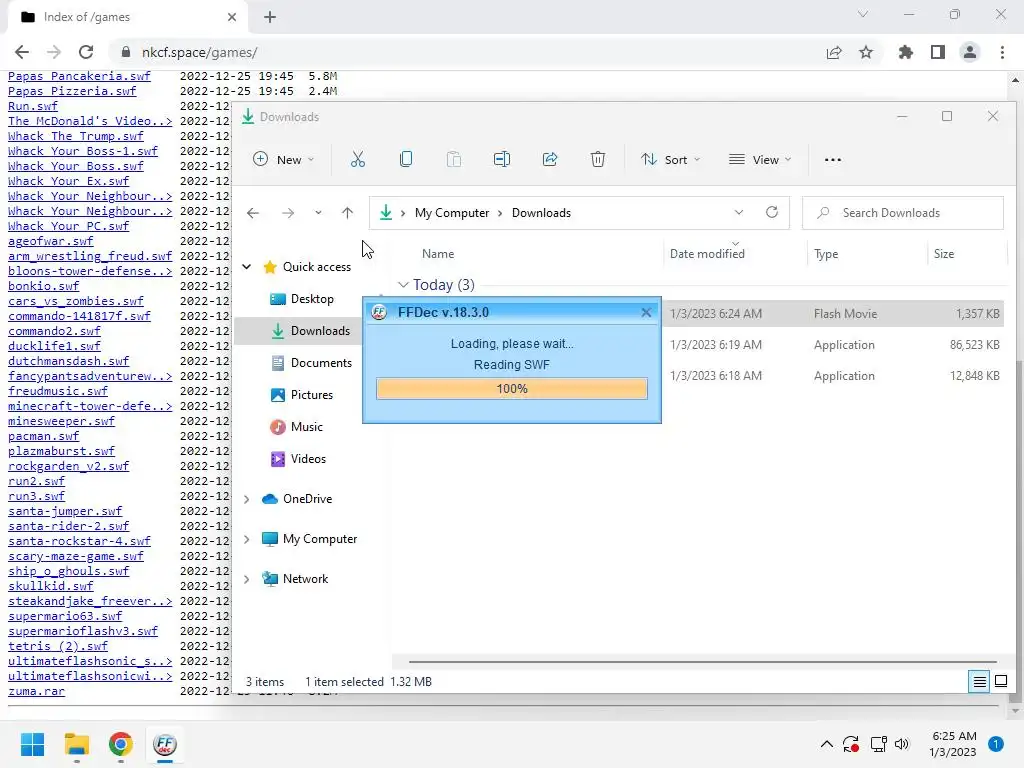
Task: Open Chrome profile avatar
Action: (970, 52)
